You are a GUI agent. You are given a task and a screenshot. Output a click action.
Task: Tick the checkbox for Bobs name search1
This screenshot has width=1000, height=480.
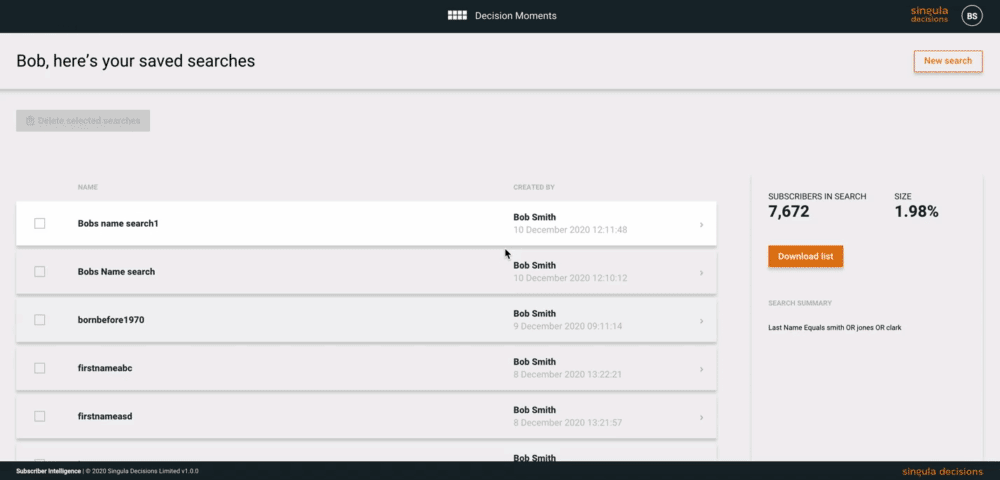coord(40,224)
